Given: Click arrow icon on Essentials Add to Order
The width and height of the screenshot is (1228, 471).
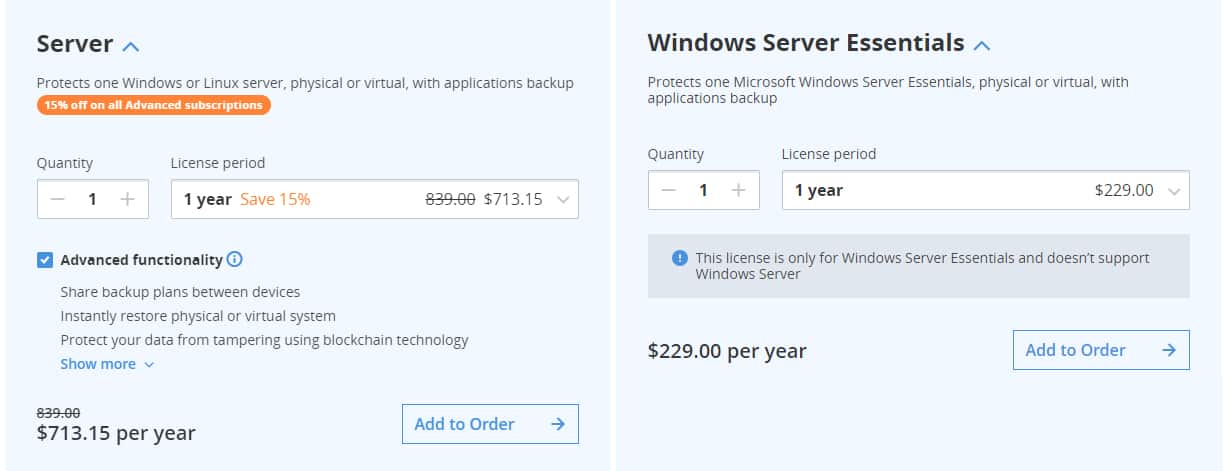Looking at the screenshot, I should [x=1169, y=350].
